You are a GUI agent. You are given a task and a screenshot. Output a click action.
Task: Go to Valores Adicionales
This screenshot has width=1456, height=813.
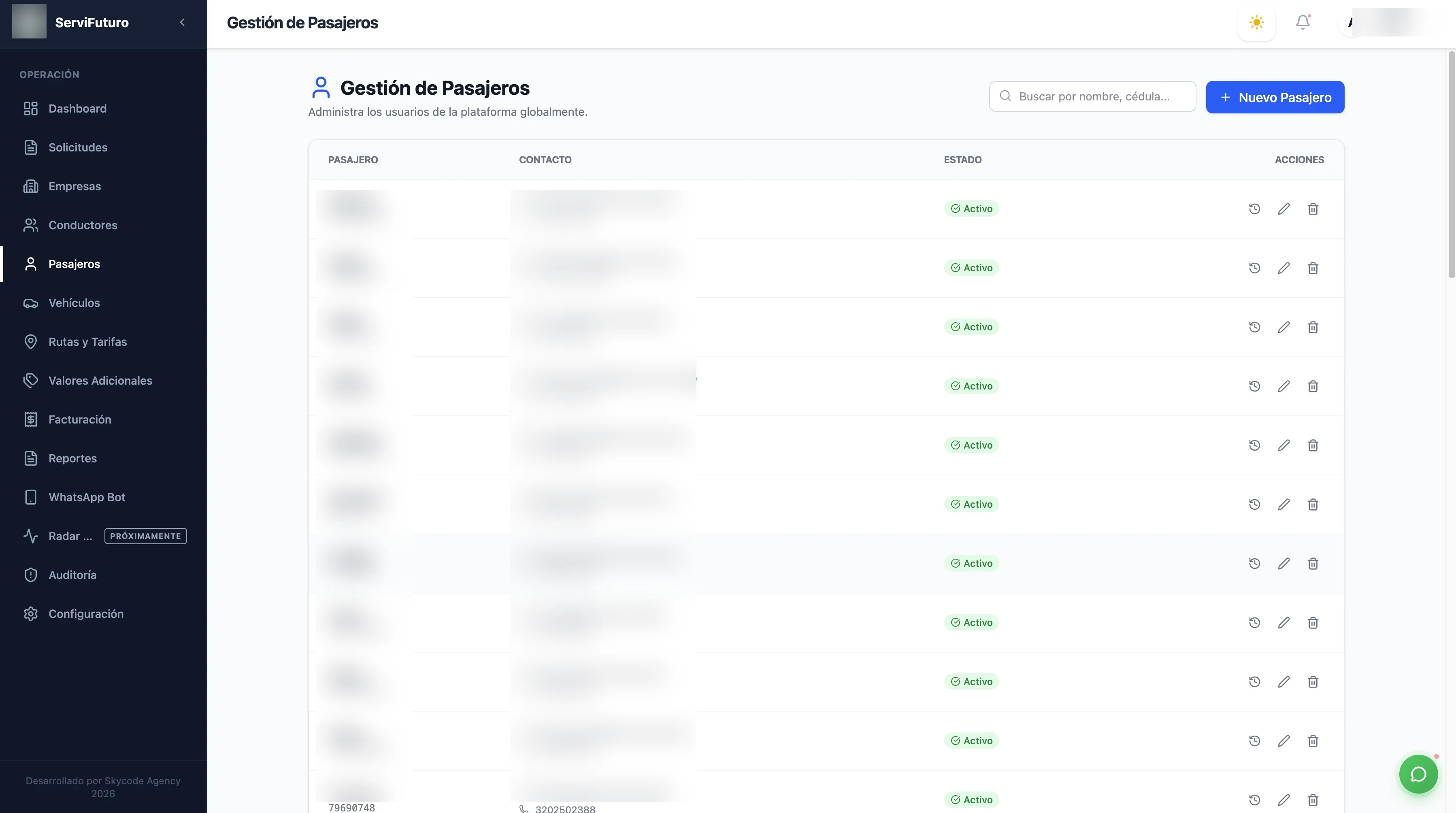(104, 381)
